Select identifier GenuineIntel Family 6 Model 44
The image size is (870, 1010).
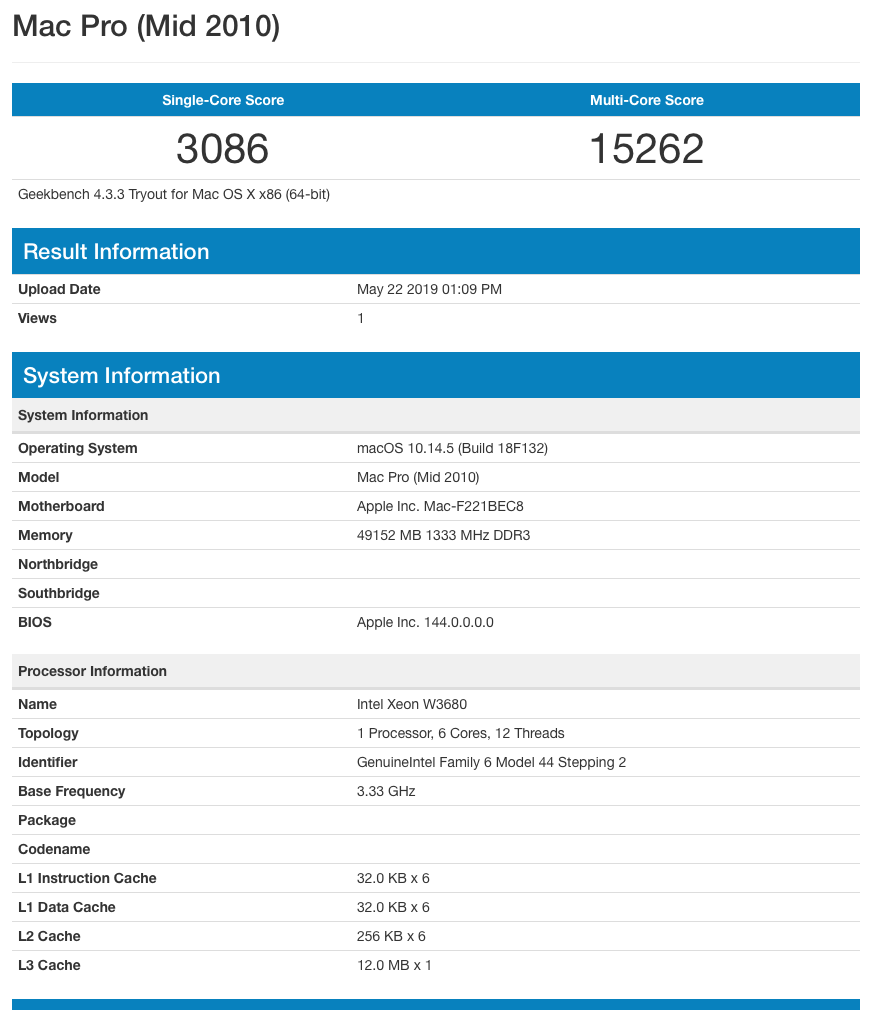[x=491, y=762]
